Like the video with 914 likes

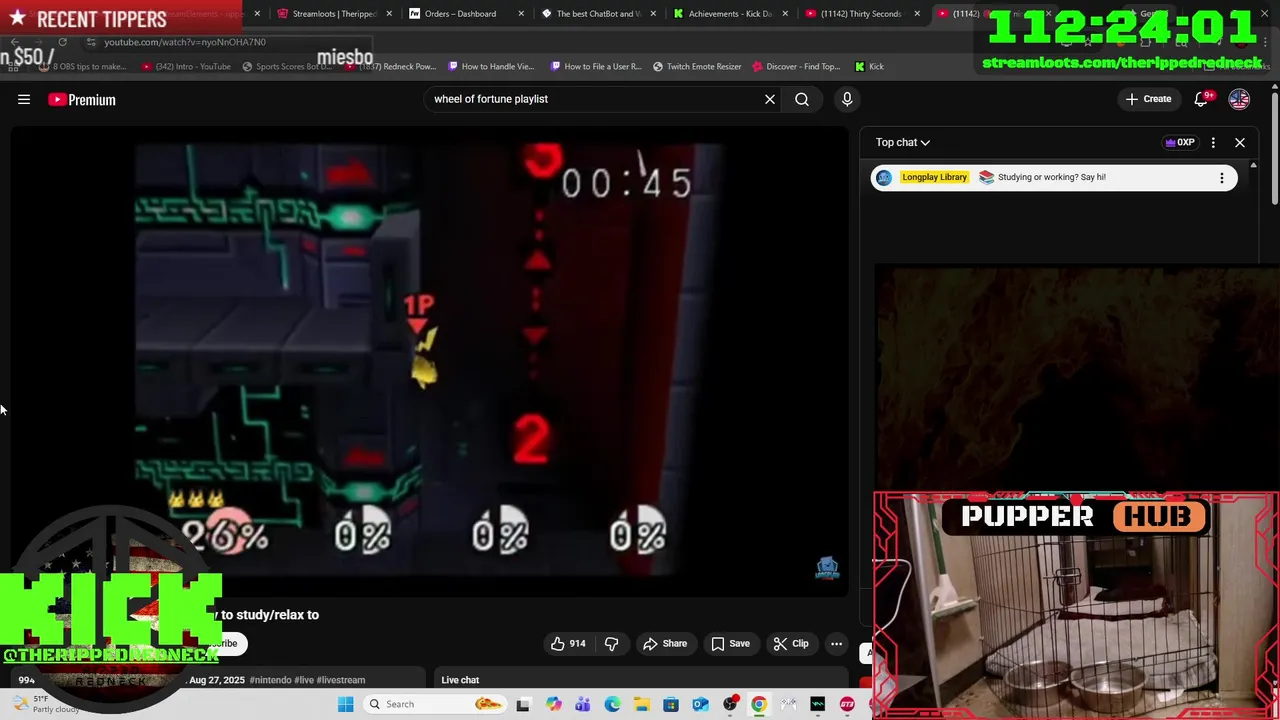tap(567, 644)
